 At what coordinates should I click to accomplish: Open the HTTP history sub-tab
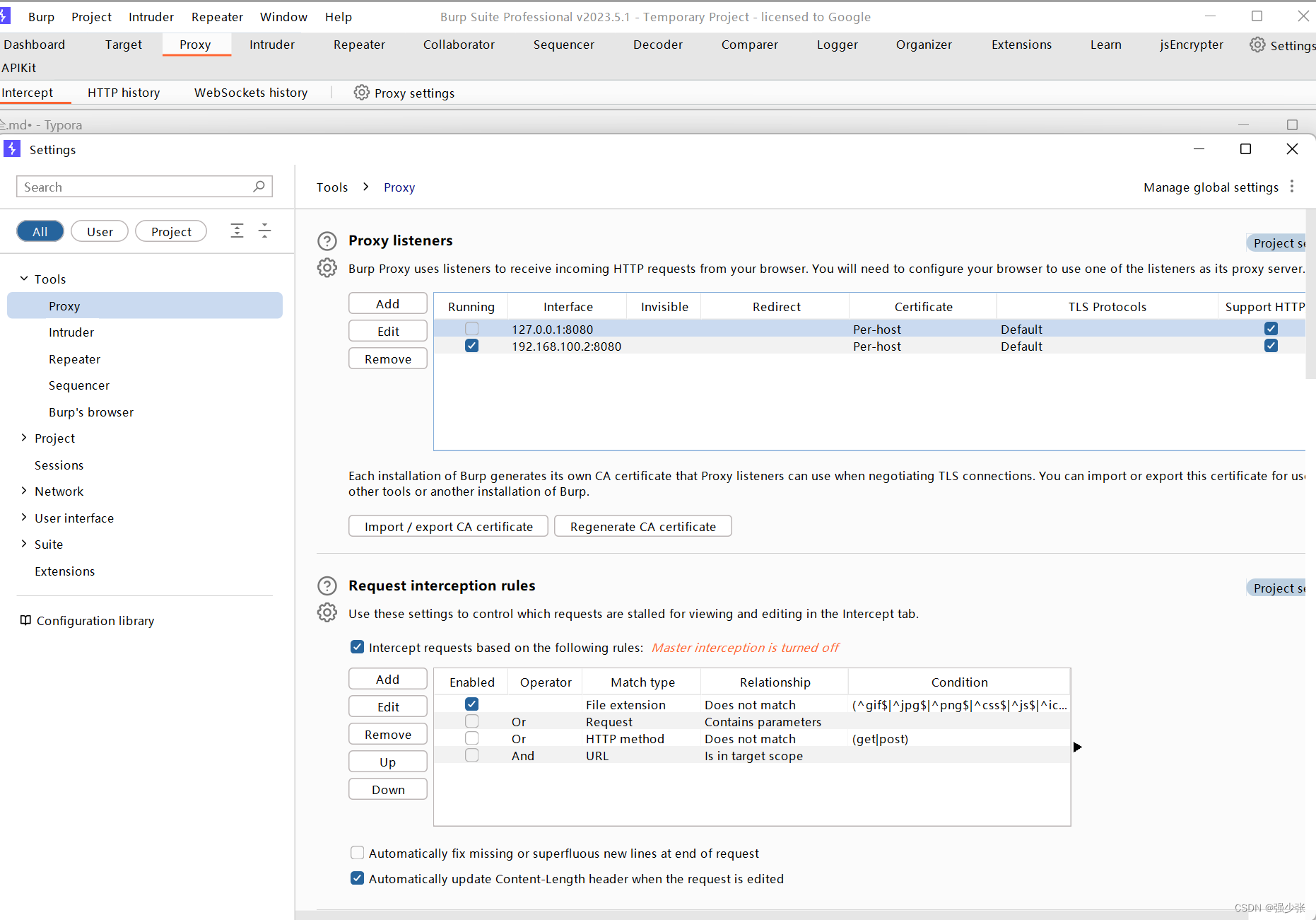[124, 93]
